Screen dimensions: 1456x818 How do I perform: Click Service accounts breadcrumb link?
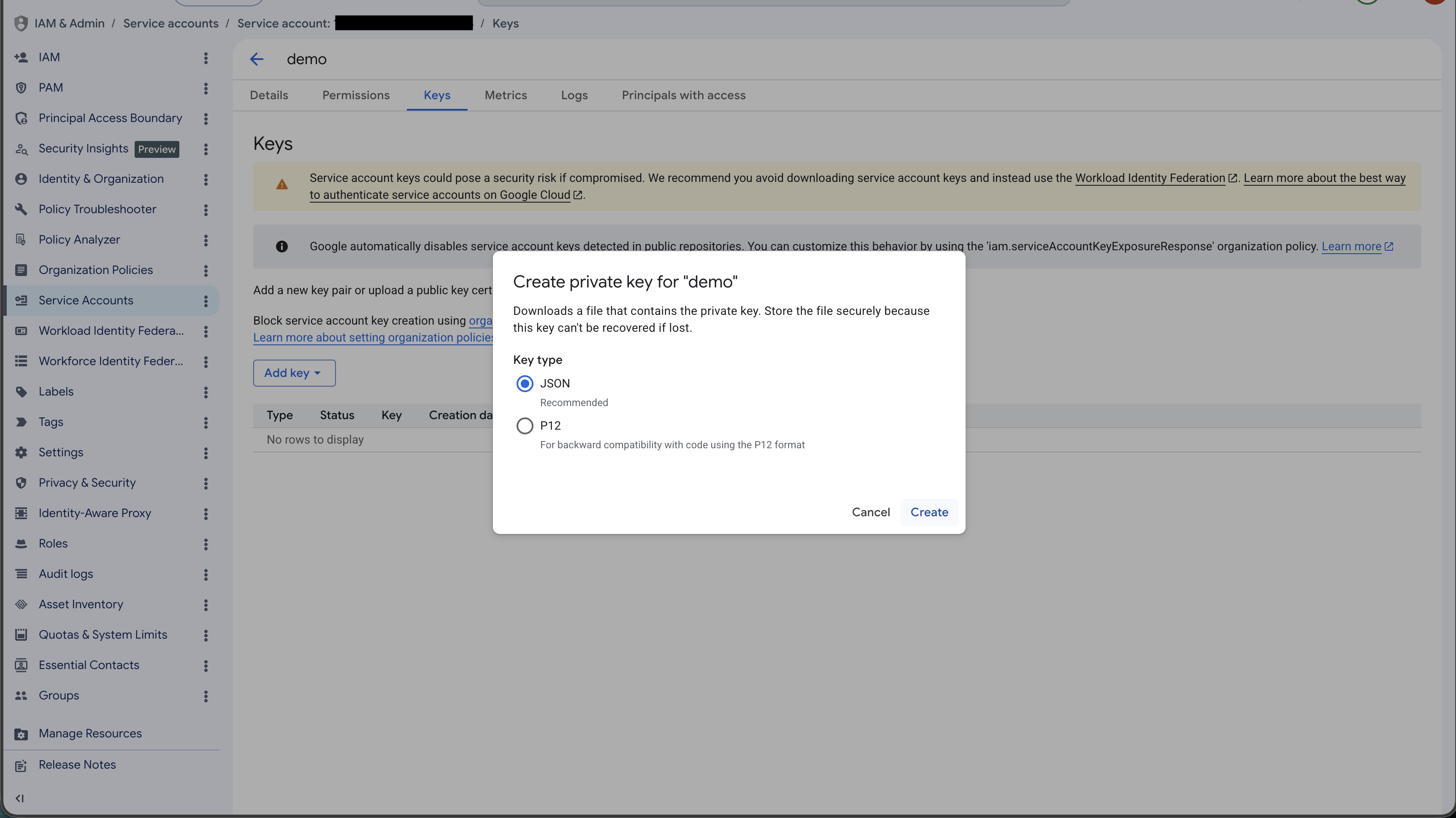tap(170, 23)
